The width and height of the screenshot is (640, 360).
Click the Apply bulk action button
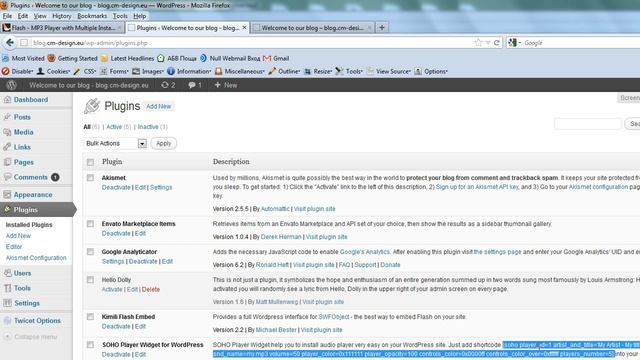click(163, 143)
